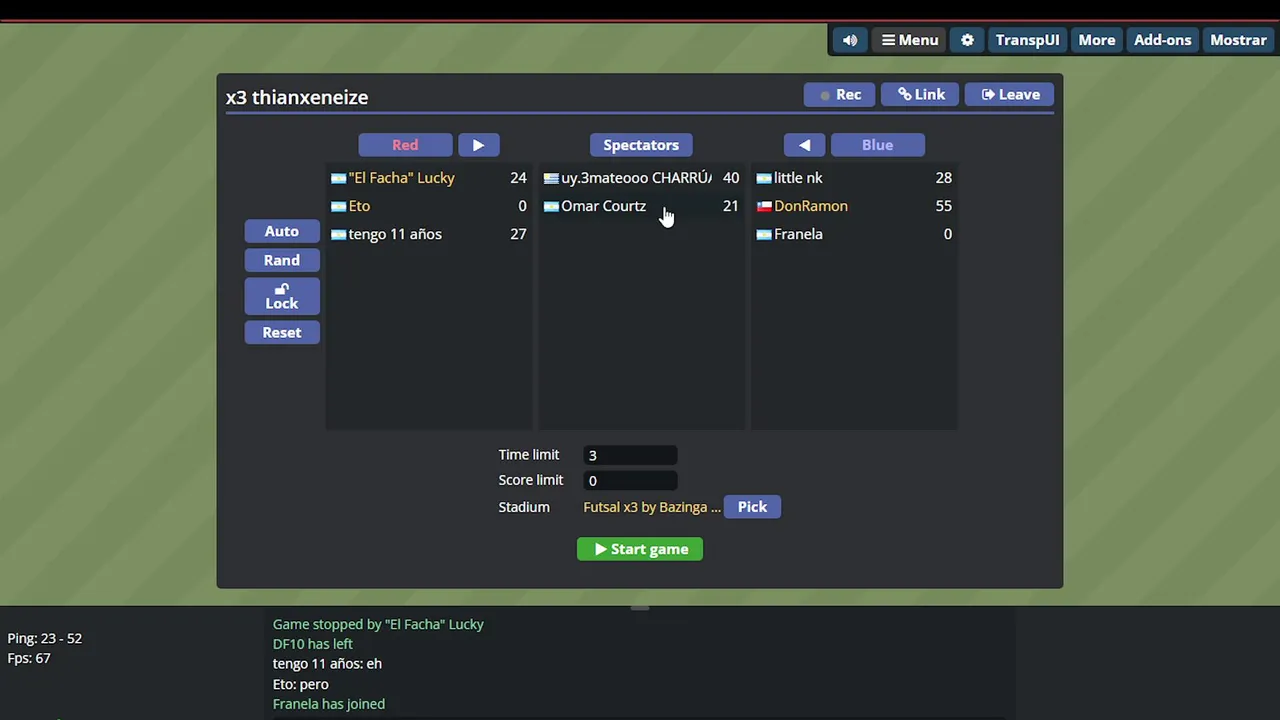Screen dimensions: 1280x720
Task: Click the flag beside Franela
Action: click(764, 234)
